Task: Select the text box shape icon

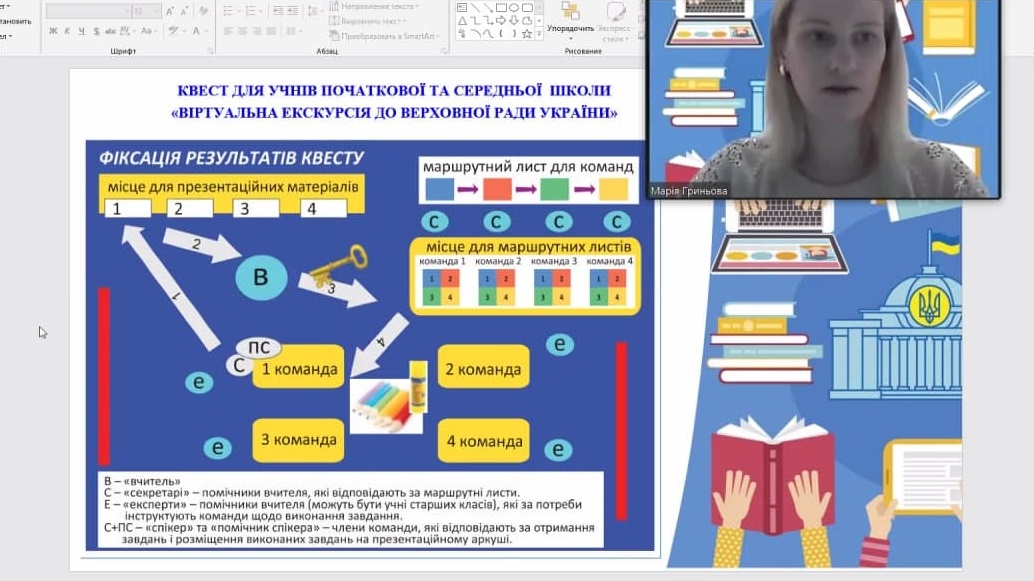Action: pos(462,6)
